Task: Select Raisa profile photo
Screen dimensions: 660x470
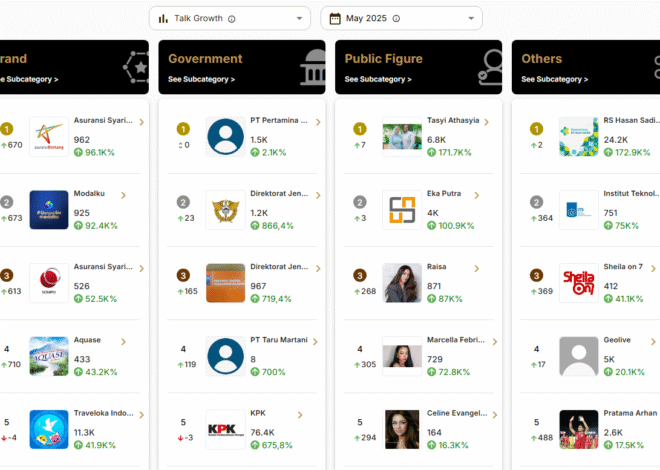Action: pos(402,283)
